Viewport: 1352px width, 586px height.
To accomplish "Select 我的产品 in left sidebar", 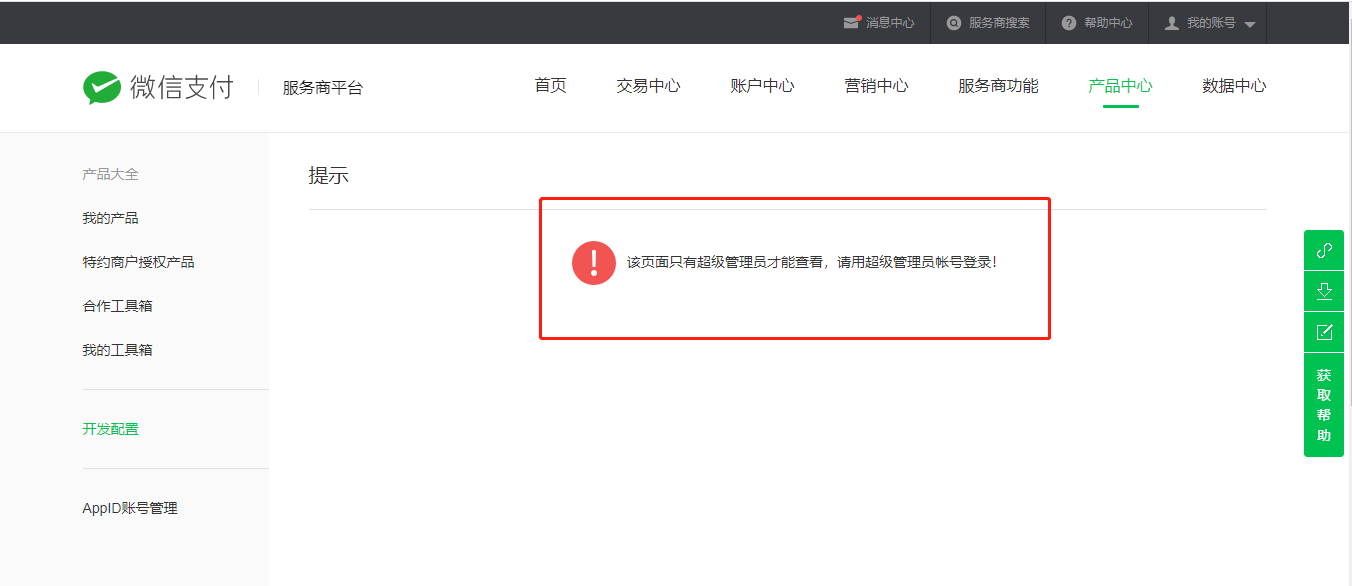I will point(110,218).
